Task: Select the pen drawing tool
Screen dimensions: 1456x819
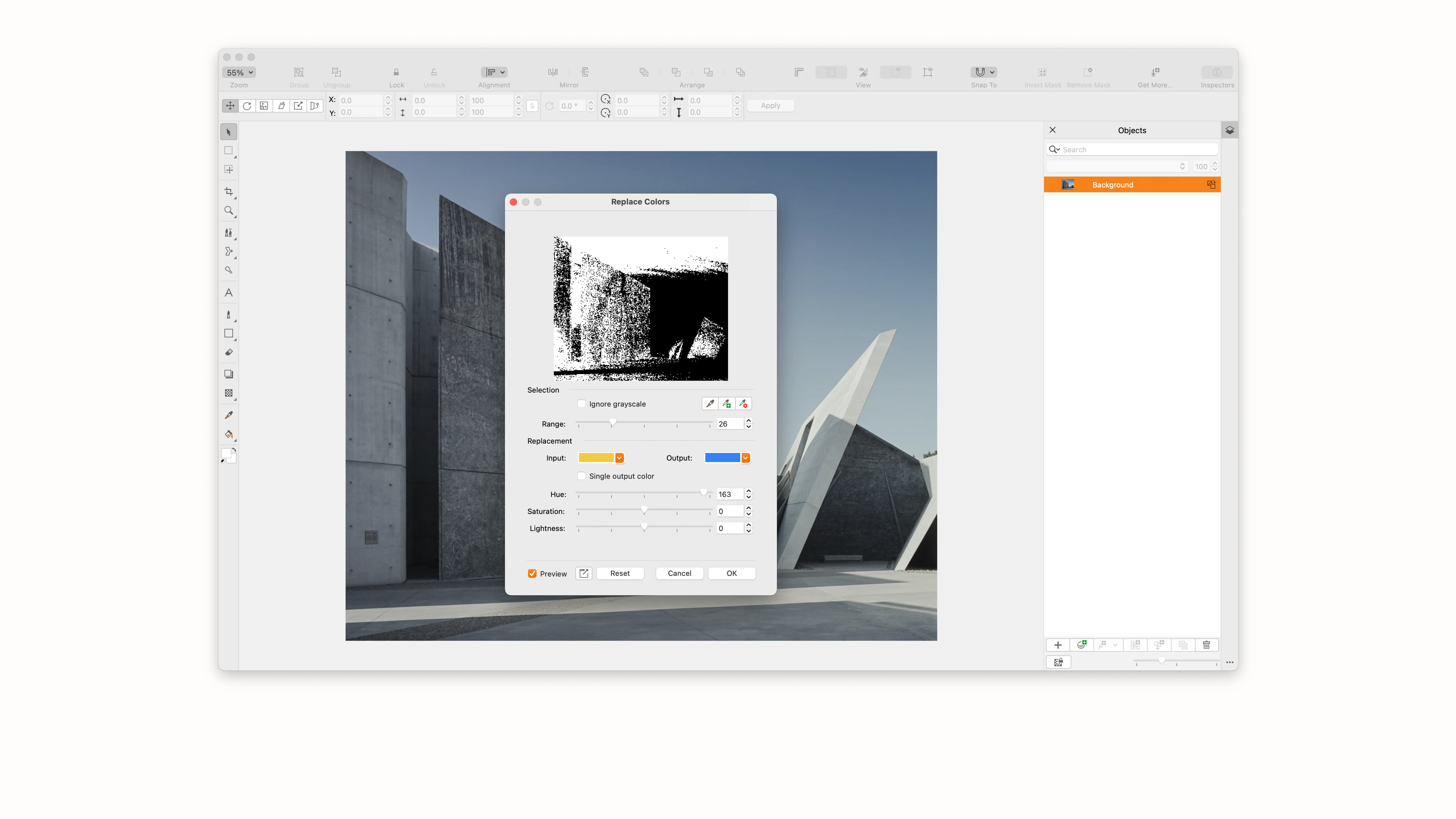Action: coord(228,315)
